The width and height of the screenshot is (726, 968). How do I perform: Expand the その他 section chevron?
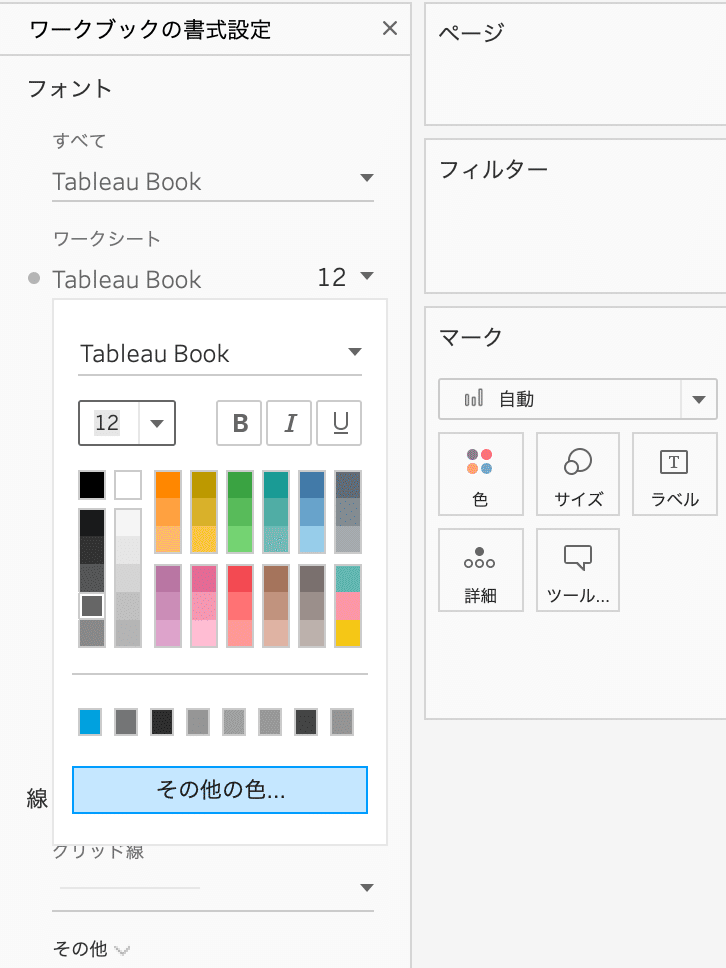click(122, 949)
